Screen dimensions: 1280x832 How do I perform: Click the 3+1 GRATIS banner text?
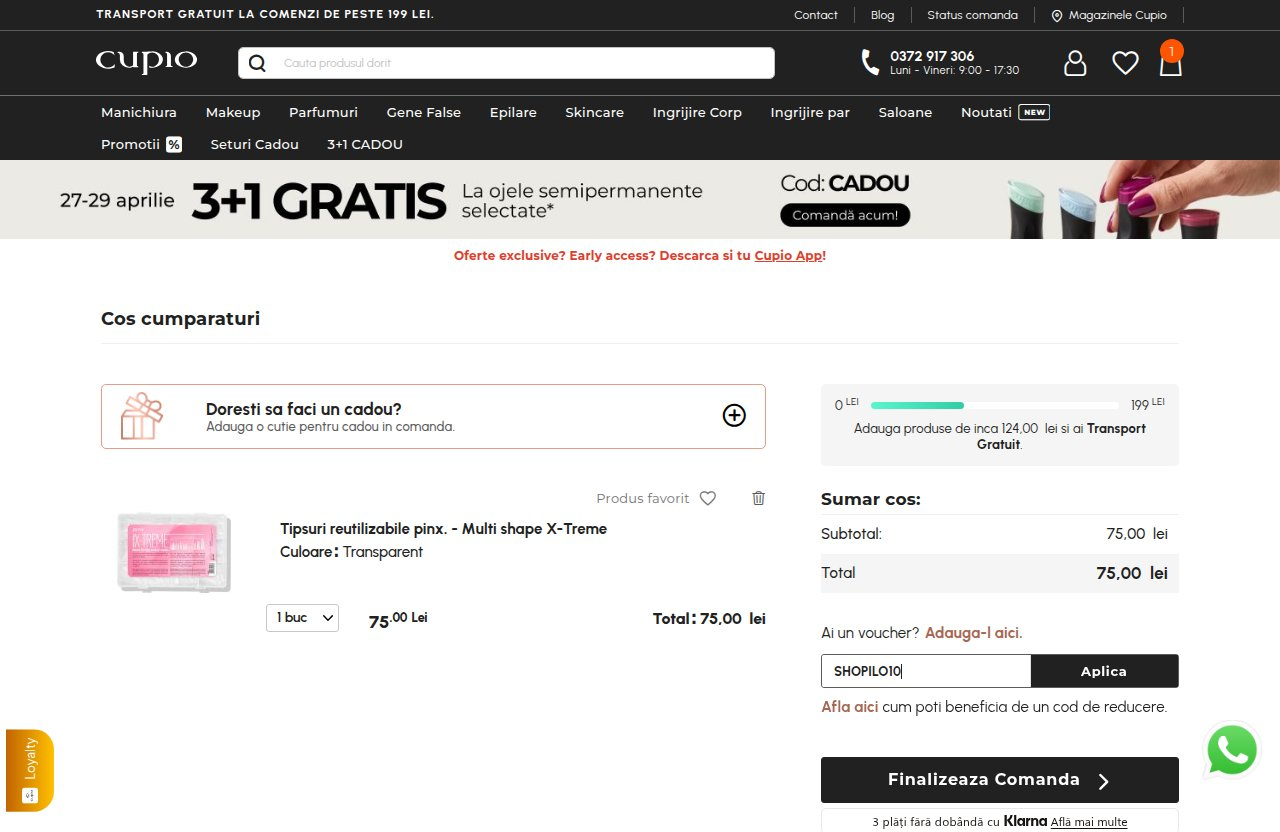(319, 201)
